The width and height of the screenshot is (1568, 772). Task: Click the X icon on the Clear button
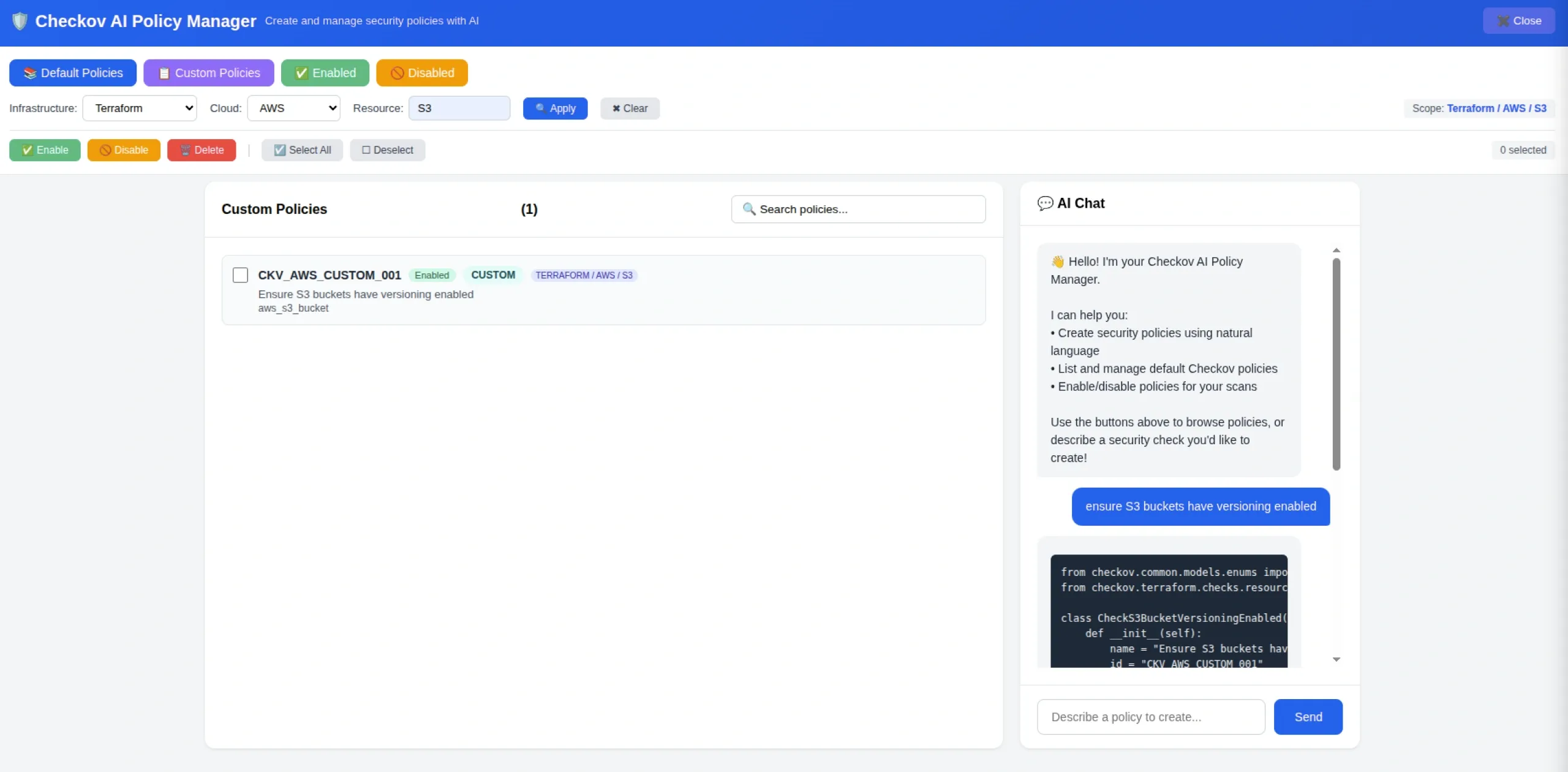click(616, 108)
